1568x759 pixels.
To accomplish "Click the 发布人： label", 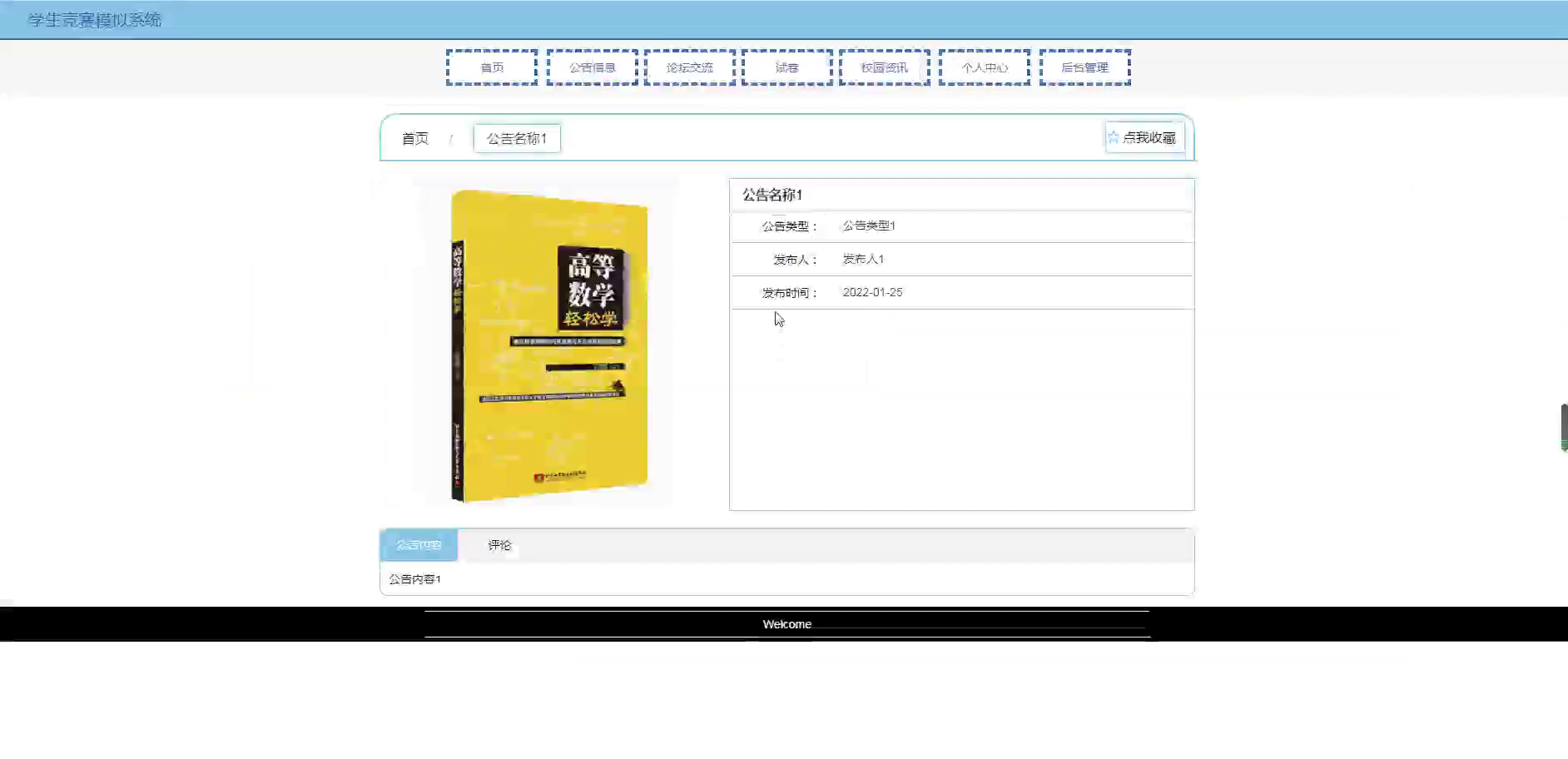I will (796, 260).
